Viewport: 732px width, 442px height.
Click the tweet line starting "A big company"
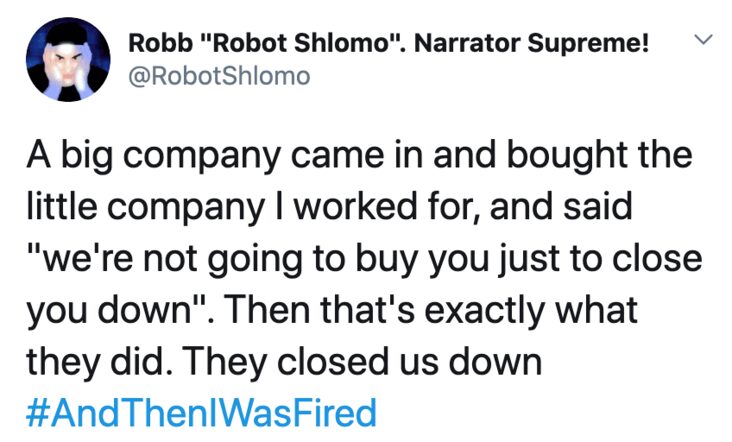click(x=359, y=156)
